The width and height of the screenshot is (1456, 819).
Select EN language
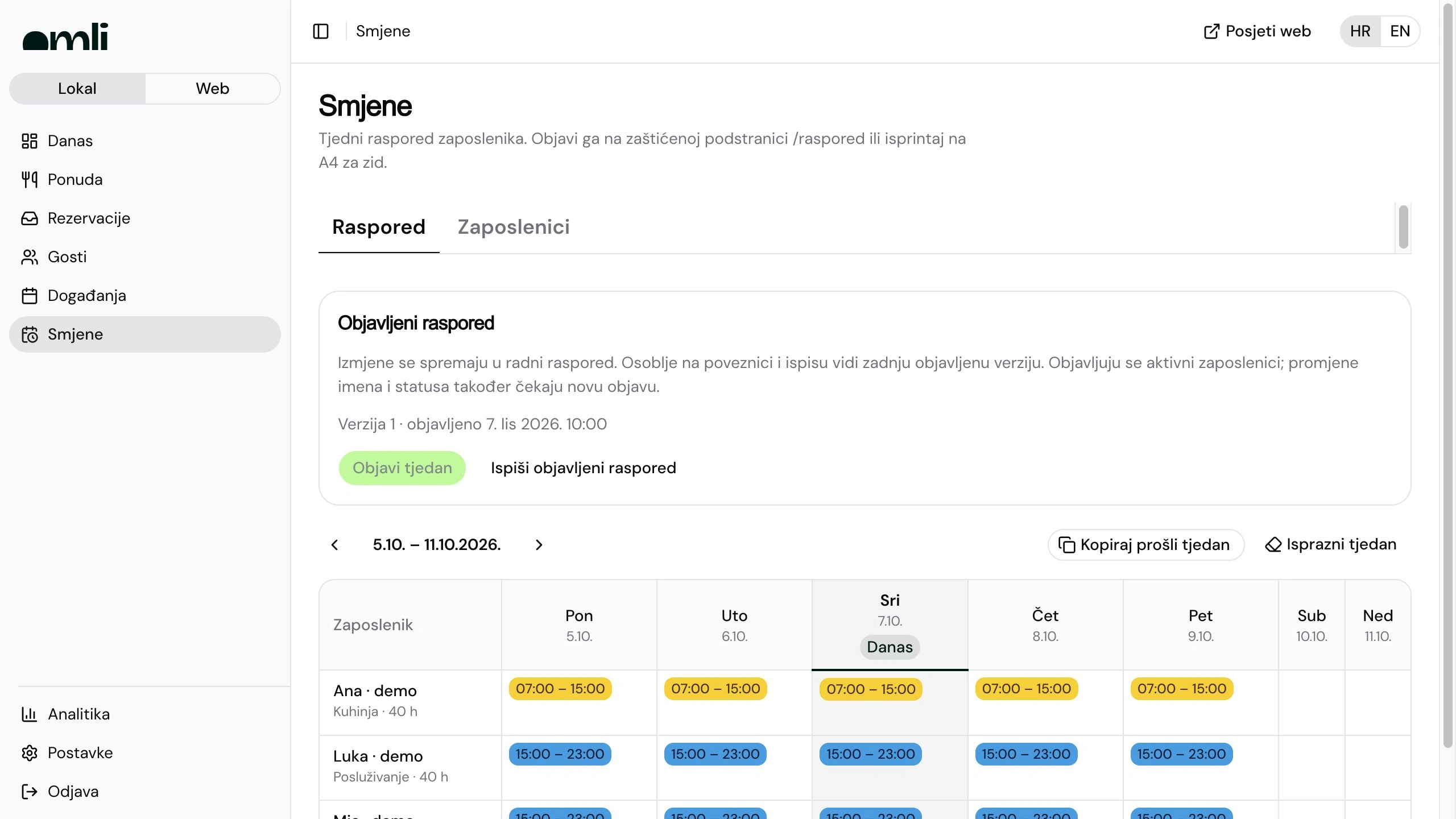pos(1400,31)
